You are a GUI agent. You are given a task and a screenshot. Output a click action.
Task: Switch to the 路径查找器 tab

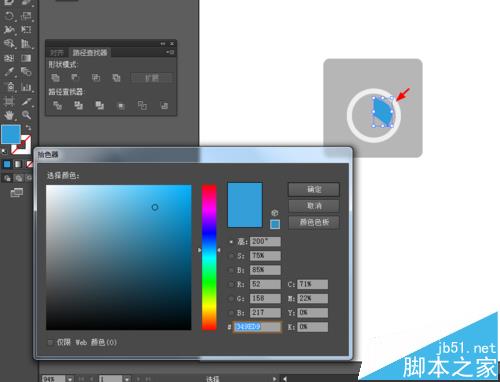[x=90, y=53]
